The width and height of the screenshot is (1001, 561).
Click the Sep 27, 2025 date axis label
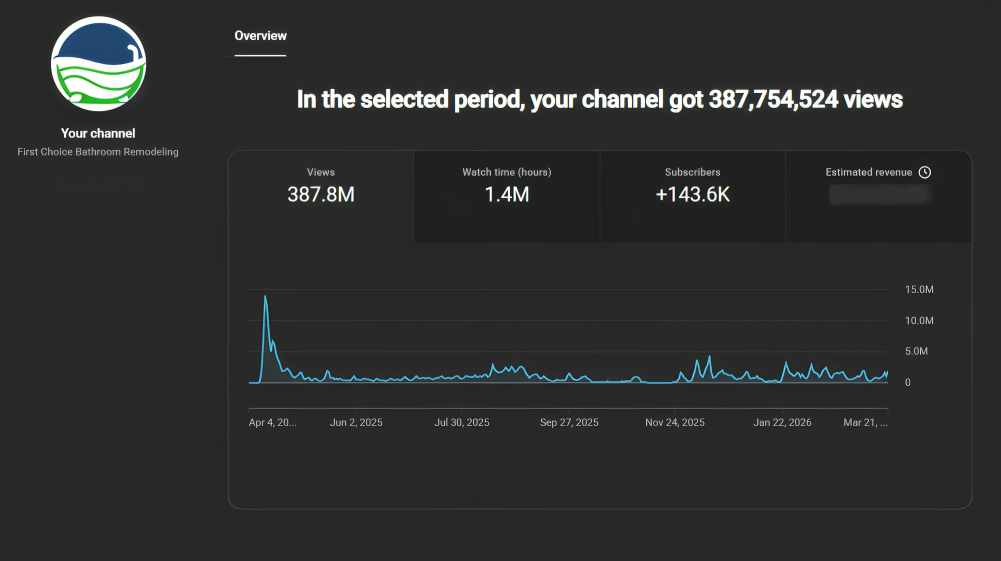pyautogui.click(x=569, y=423)
